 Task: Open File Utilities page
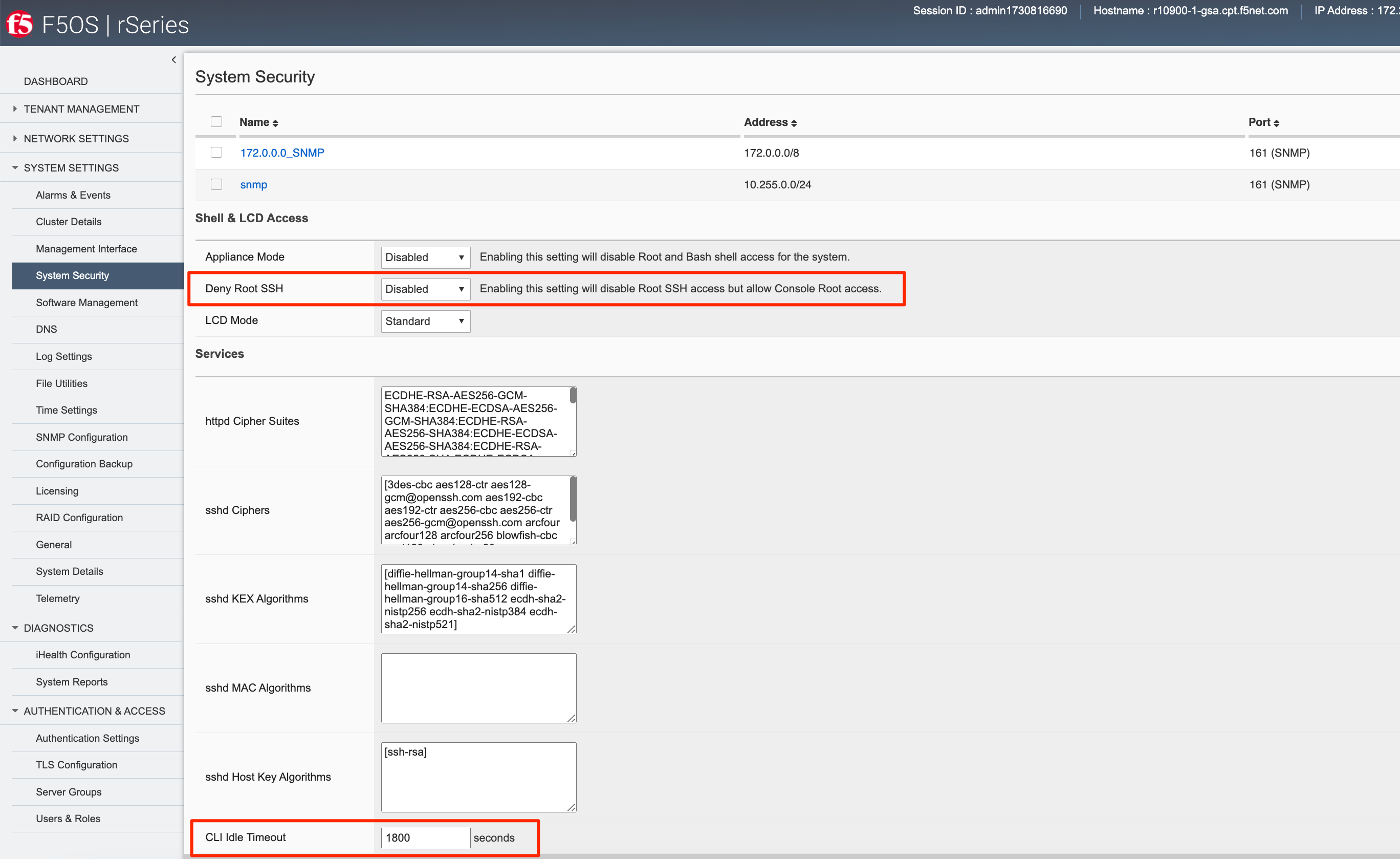click(62, 383)
